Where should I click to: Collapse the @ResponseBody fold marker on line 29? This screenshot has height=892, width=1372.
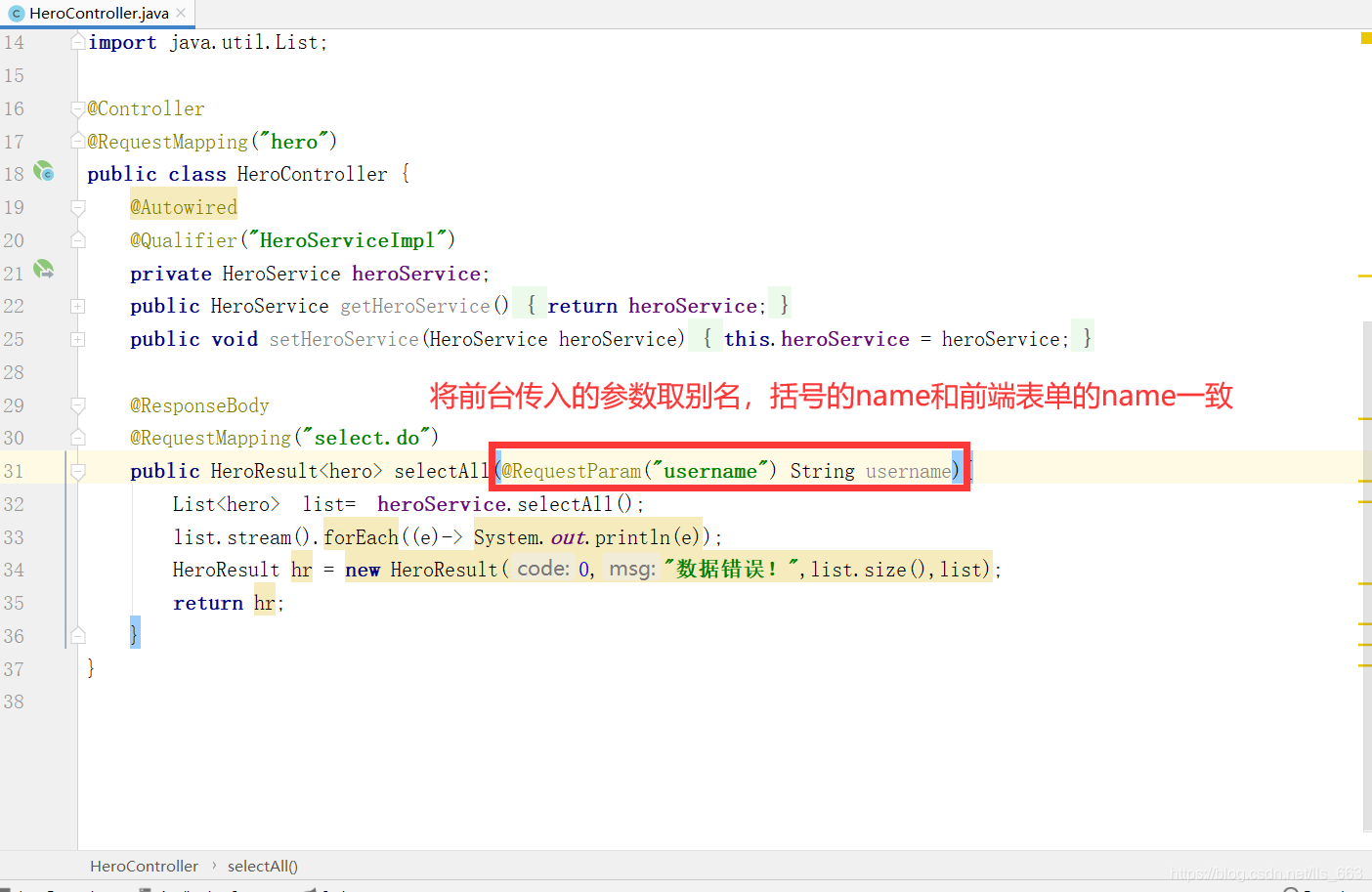point(77,405)
